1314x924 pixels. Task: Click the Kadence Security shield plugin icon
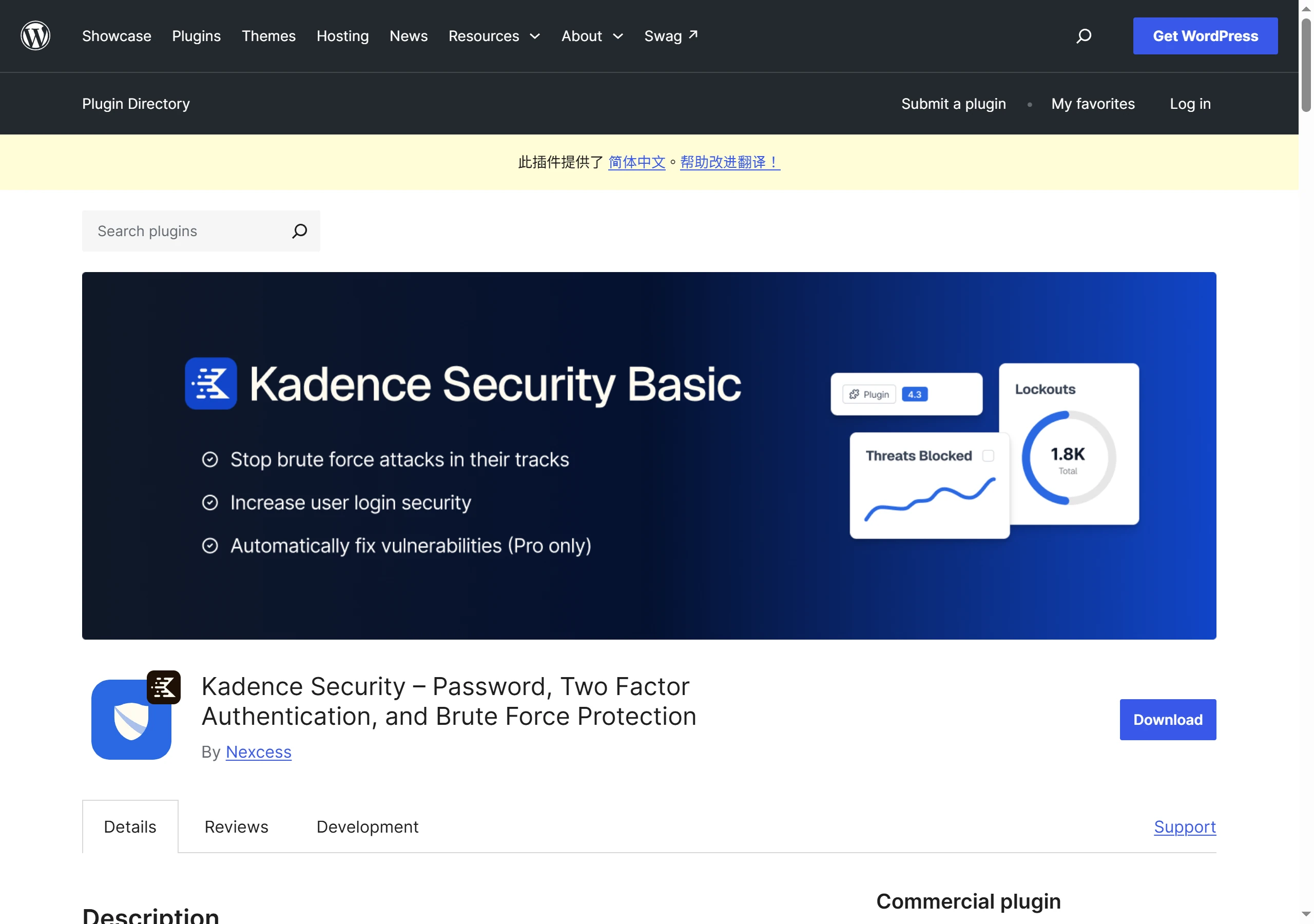[x=136, y=715]
